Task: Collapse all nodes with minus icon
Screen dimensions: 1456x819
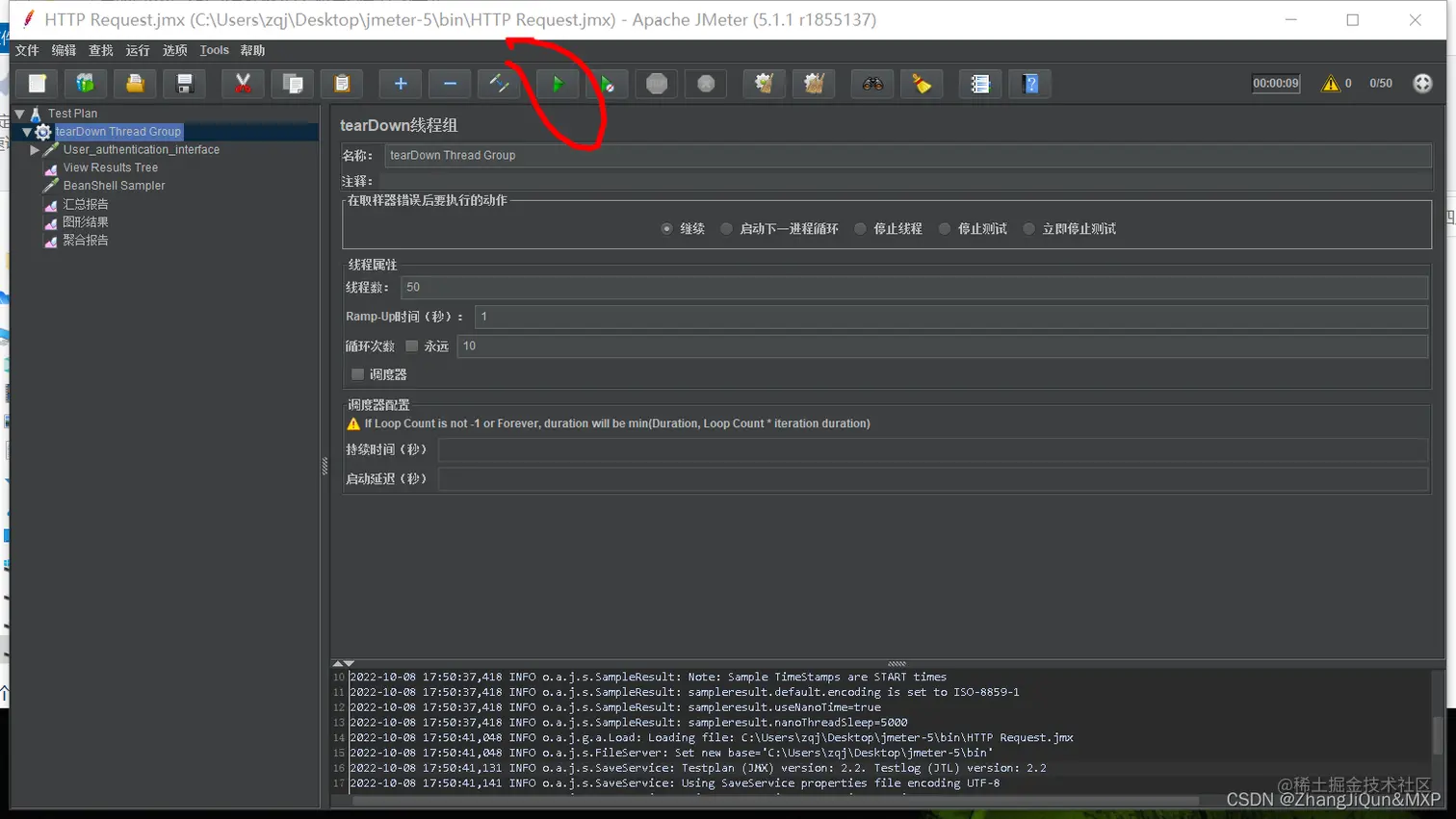Action: pos(450,84)
